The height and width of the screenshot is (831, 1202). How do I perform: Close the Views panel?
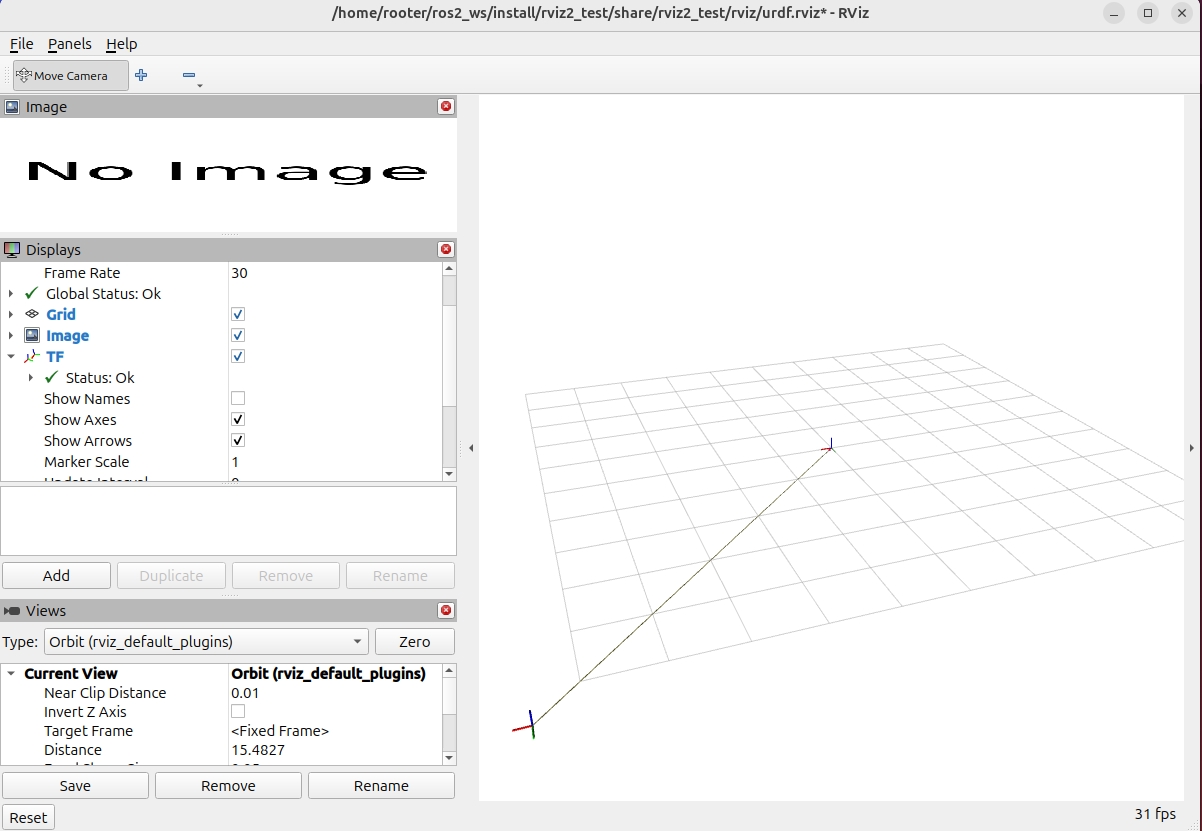coord(446,611)
